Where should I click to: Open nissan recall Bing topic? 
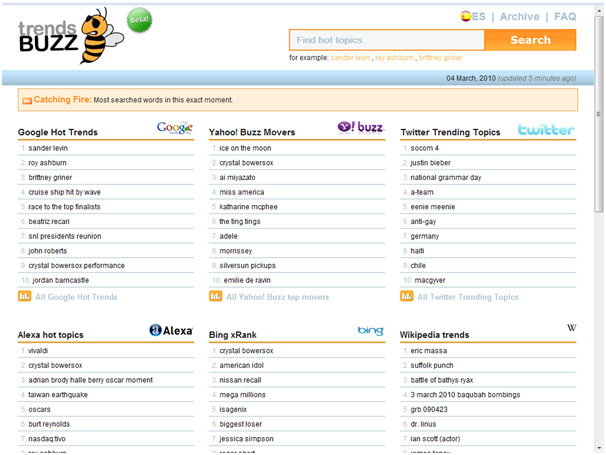tap(240, 380)
